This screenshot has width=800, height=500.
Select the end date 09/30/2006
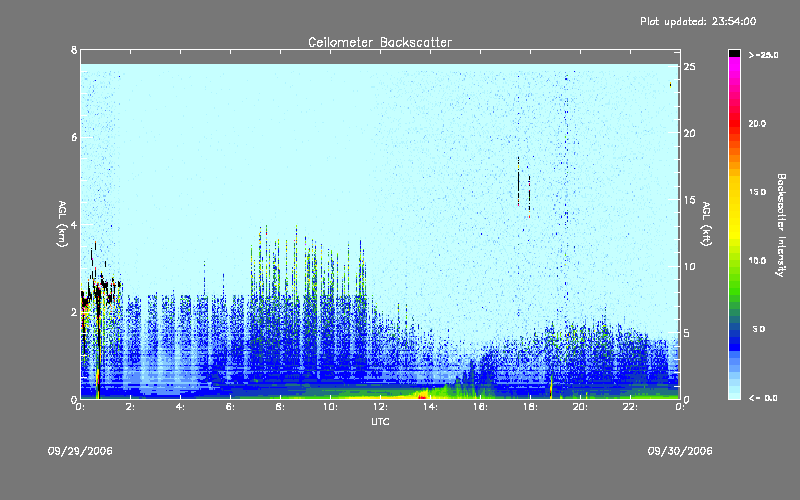[x=680, y=451]
